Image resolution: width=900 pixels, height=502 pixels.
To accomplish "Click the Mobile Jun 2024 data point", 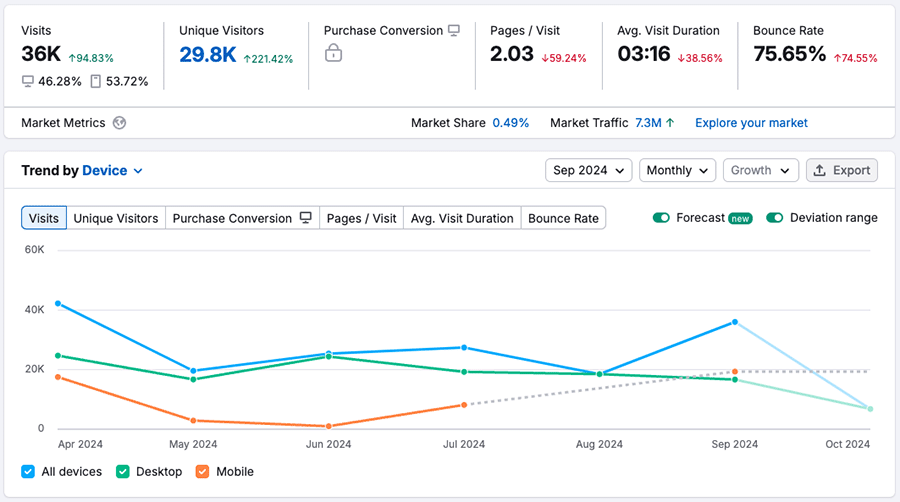I will click(x=329, y=426).
